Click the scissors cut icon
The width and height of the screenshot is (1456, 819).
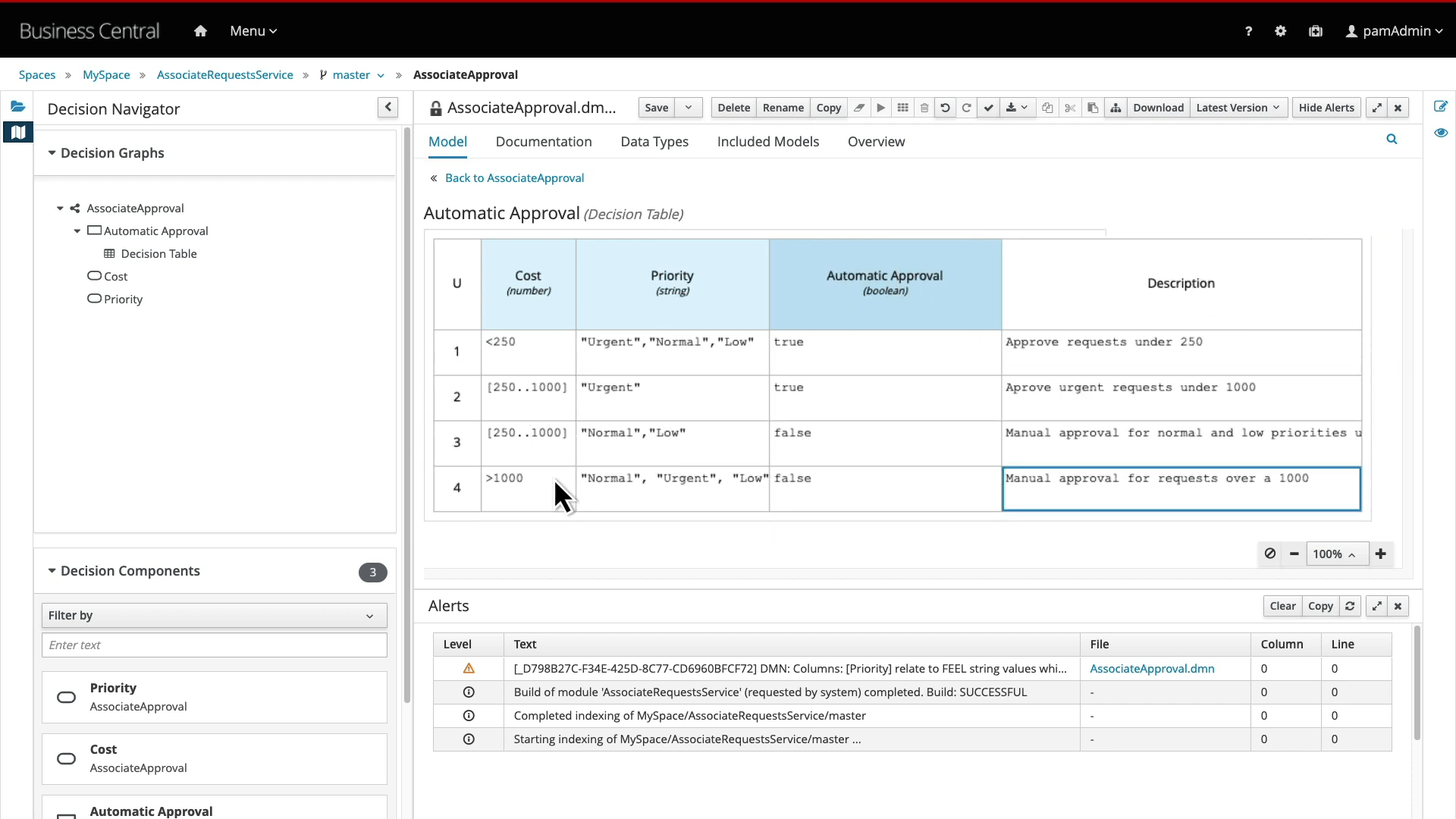(1070, 108)
